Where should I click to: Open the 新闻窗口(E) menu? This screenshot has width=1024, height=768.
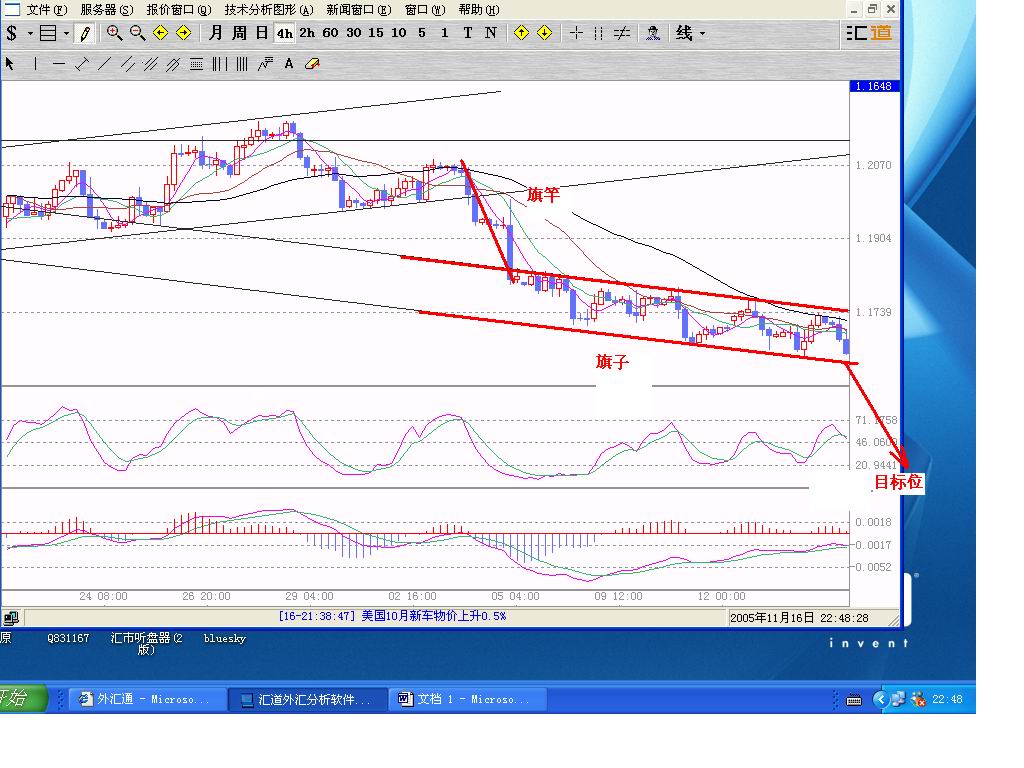point(359,10)
